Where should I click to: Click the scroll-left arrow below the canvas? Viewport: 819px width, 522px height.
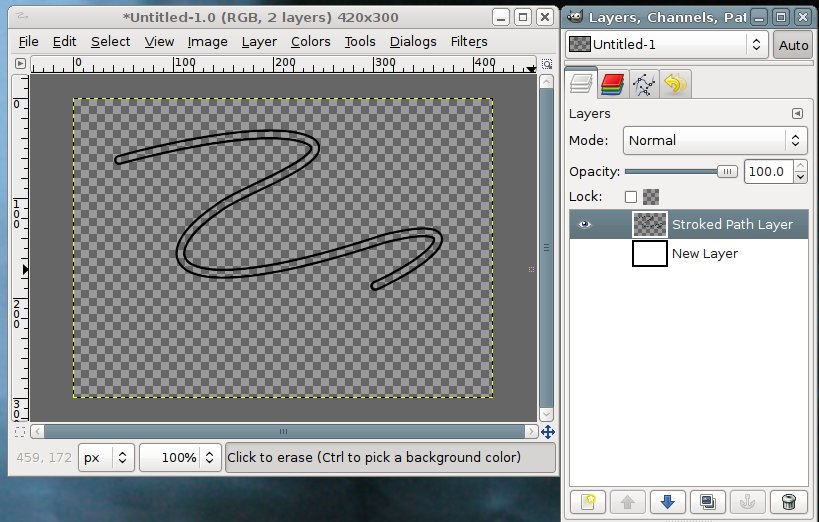coord(37,432)
